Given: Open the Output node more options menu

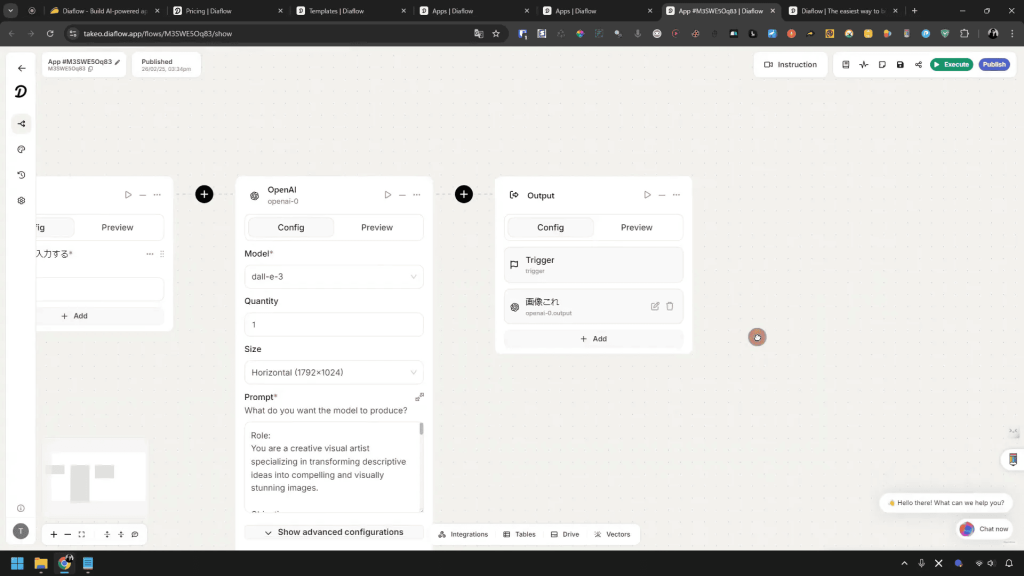Looking at the screenshot, I should (677, 195).
